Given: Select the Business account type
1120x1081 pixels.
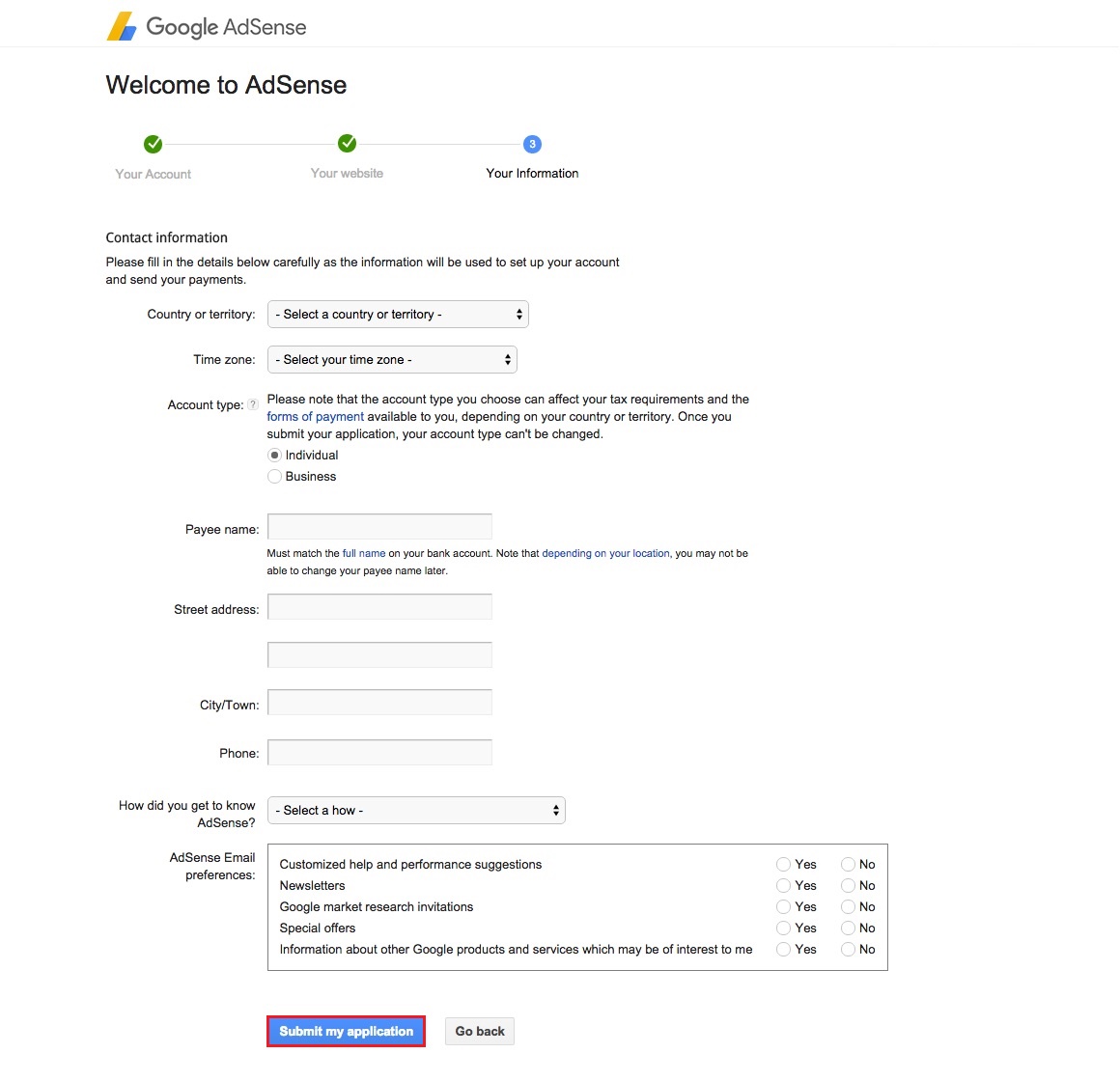Looking at the screenshot, I should [274, 476].
